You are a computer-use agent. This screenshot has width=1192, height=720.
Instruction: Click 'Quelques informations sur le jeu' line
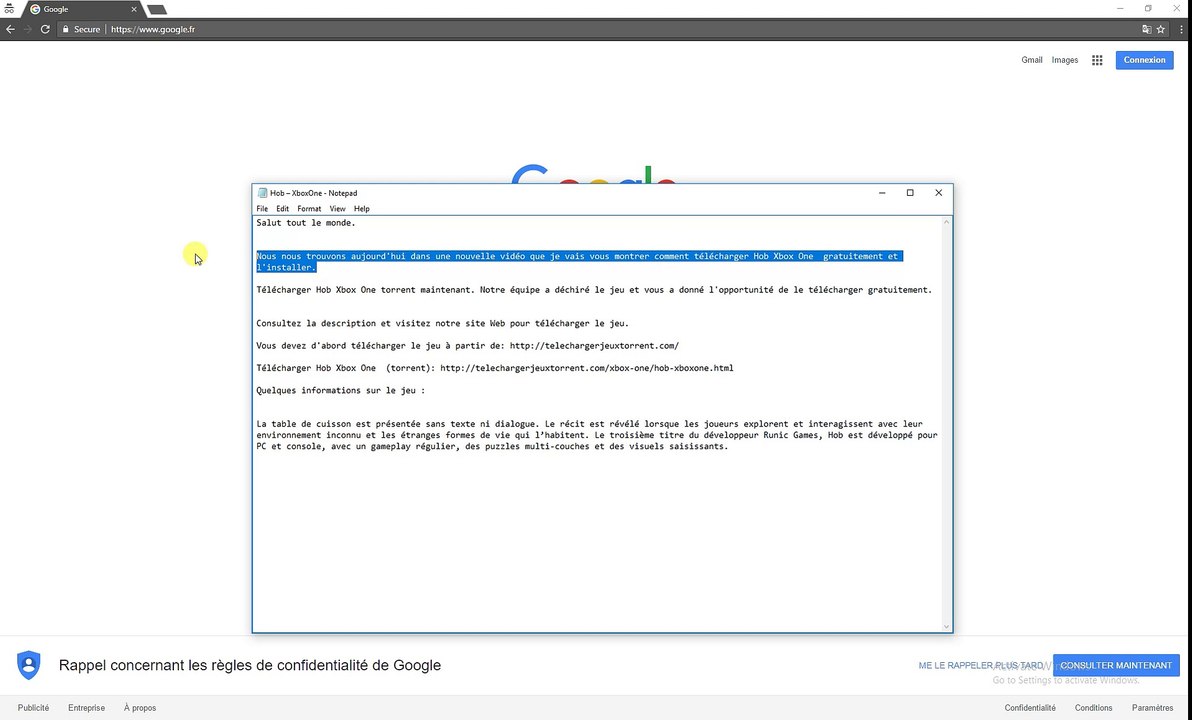click(x=341, y=390)
